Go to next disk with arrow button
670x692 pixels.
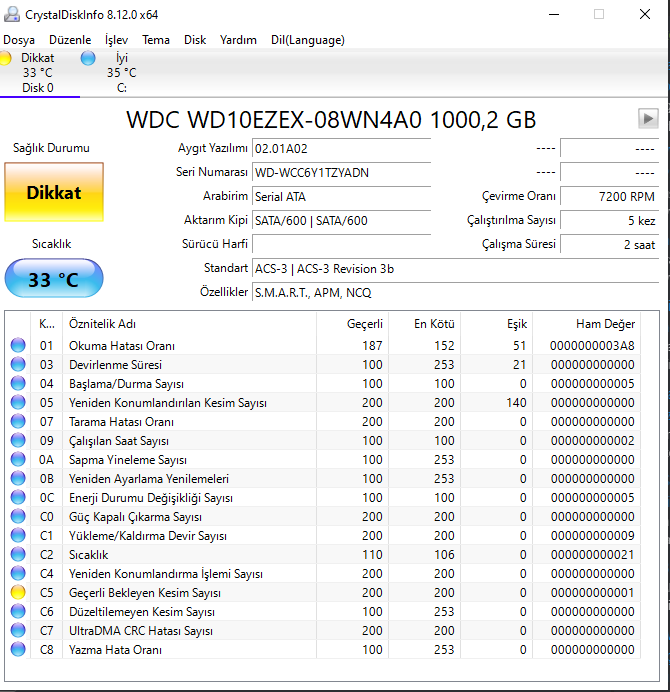point(648,119)
